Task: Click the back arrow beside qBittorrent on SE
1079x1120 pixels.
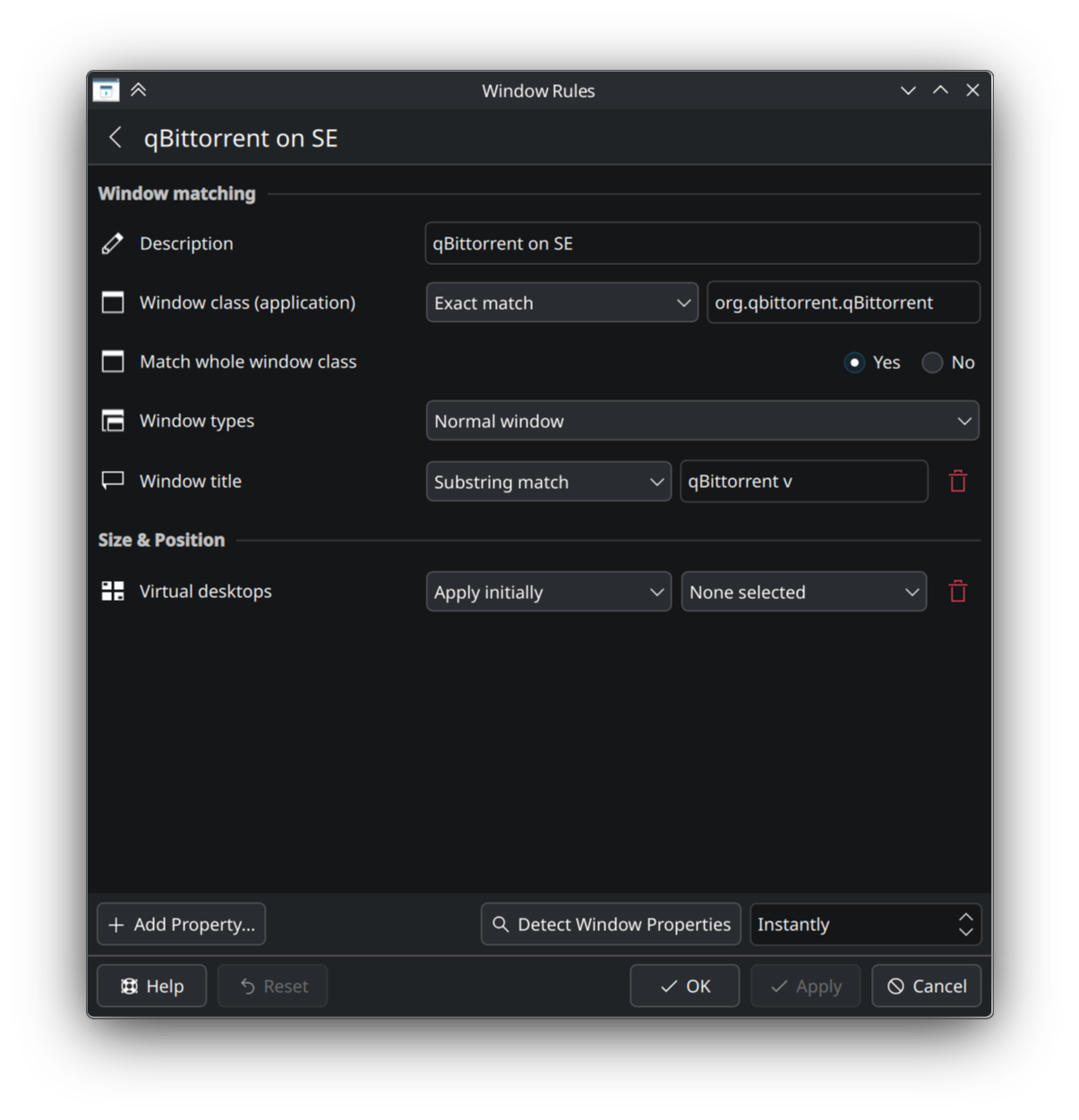Action: tap(116, 137)
